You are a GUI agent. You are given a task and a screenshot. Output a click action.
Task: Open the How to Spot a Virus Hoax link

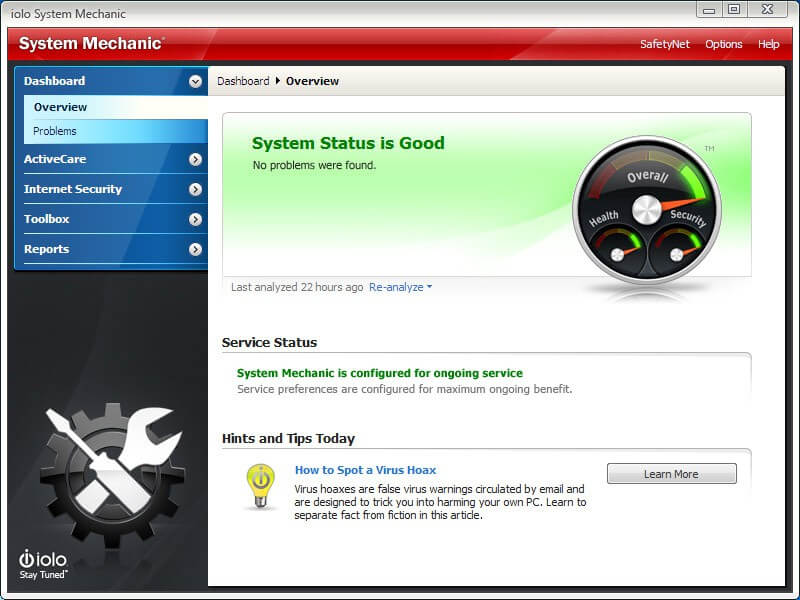365,470
